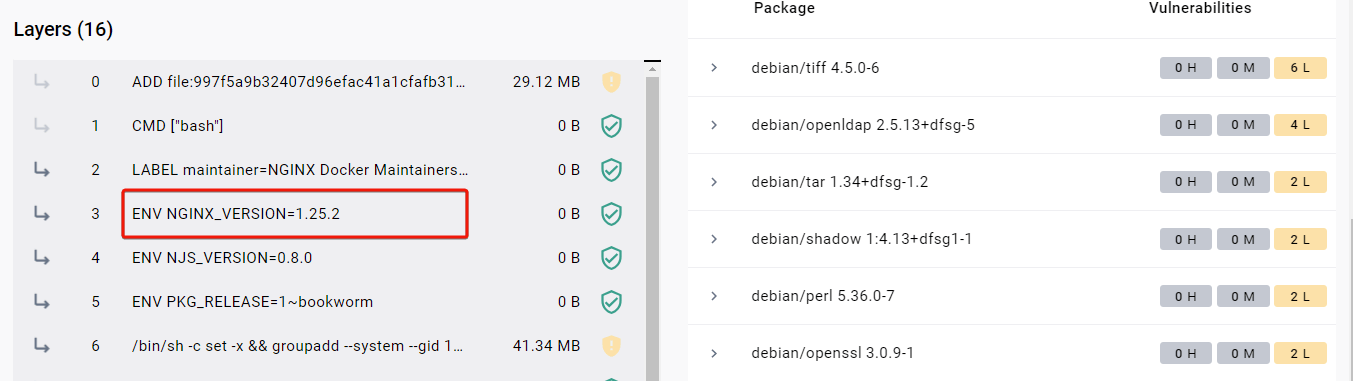Click the arrow icon beside layer 3
This screenshot has width=1353, height=381.
[x=42, y=213]
